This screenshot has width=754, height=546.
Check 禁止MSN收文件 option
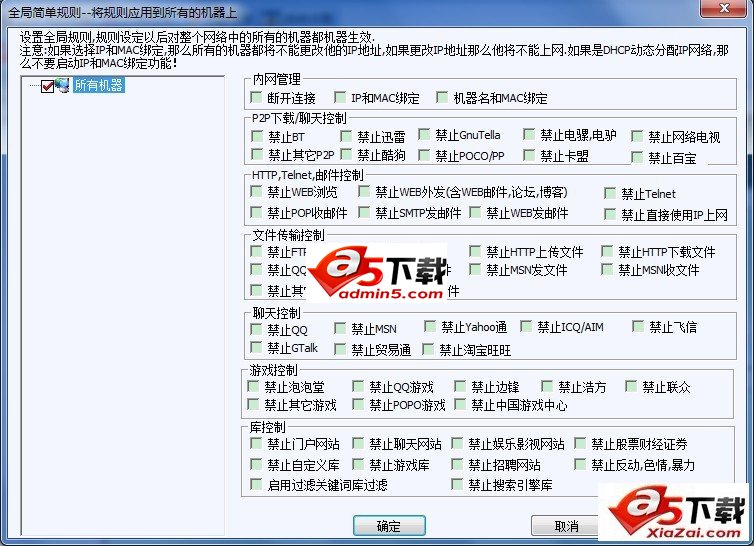tap(607, 269)
